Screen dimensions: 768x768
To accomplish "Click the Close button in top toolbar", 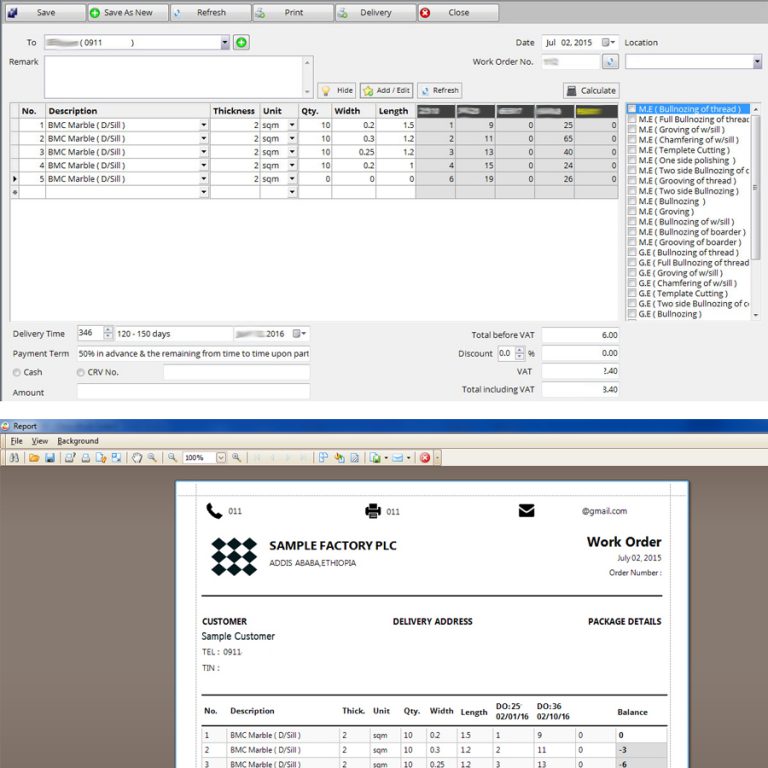I will click(458, 13).
